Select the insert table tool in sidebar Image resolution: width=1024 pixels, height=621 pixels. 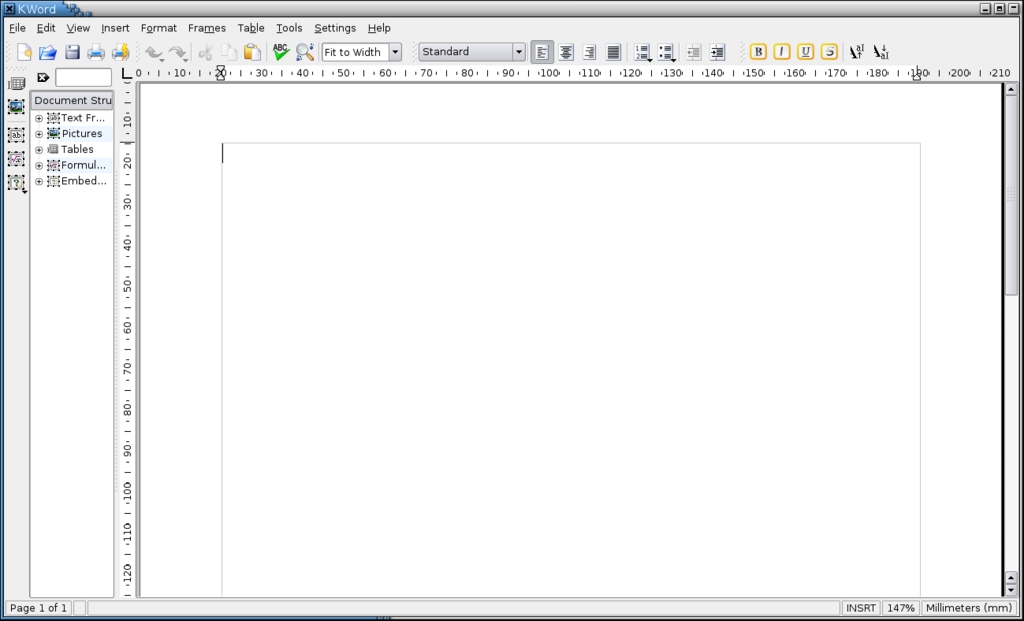(x=17, y=84)
